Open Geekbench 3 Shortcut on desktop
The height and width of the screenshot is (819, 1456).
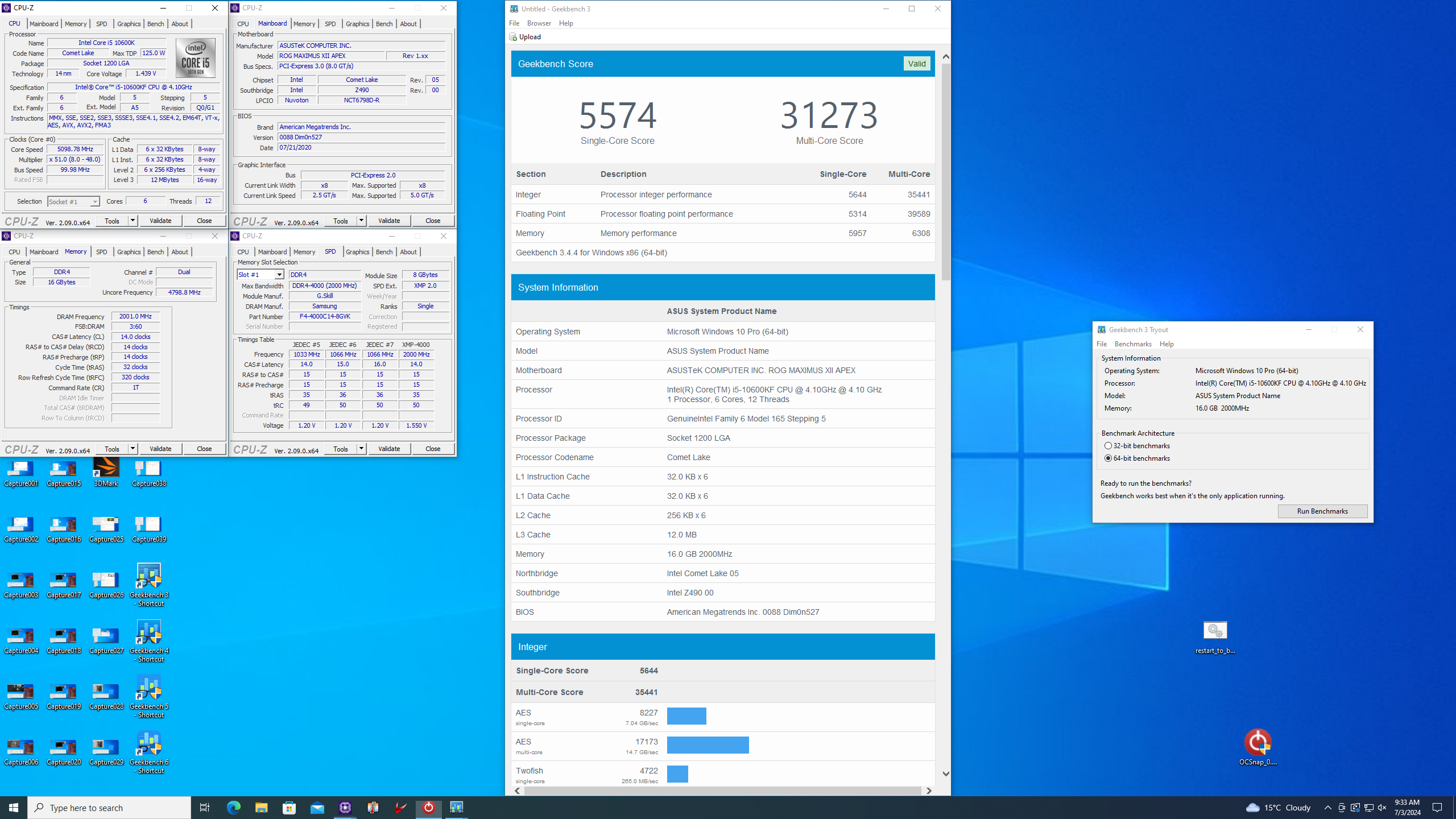pos(149,585)
